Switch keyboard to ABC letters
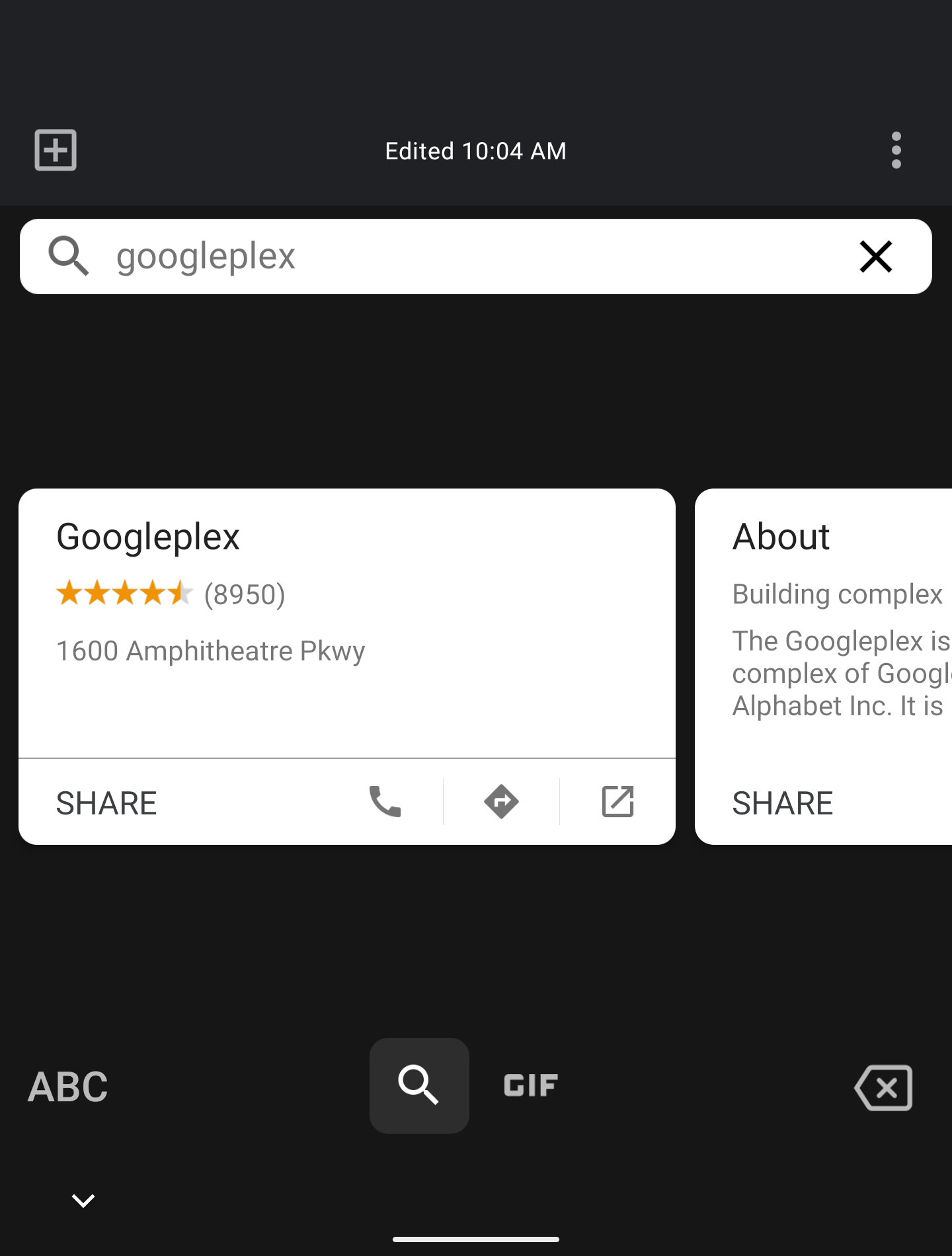This screenshot has width=952, height=1256. click(x=67, y=1087)
